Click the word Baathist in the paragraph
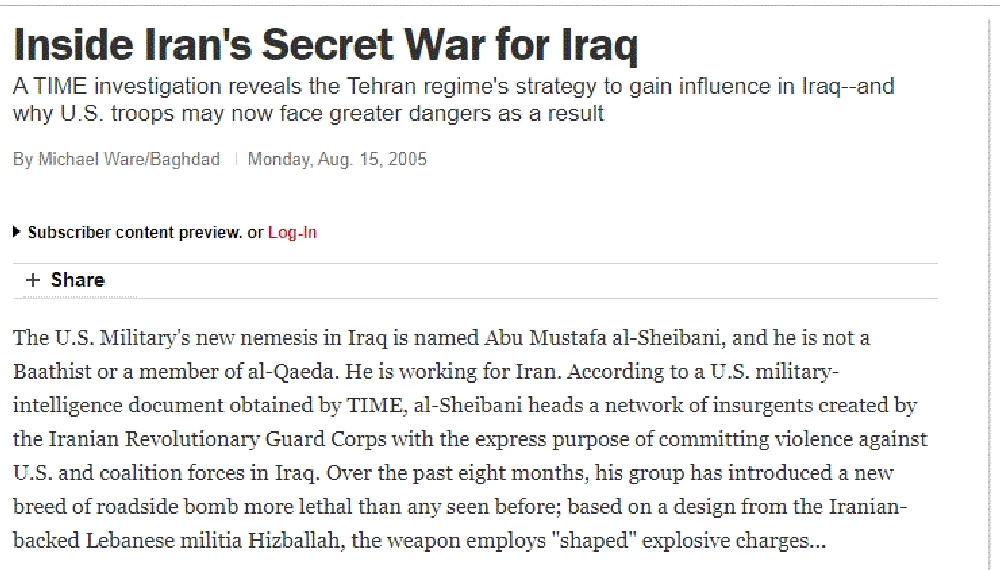Screen dimensions: 1000x570 tap(52, 372)
